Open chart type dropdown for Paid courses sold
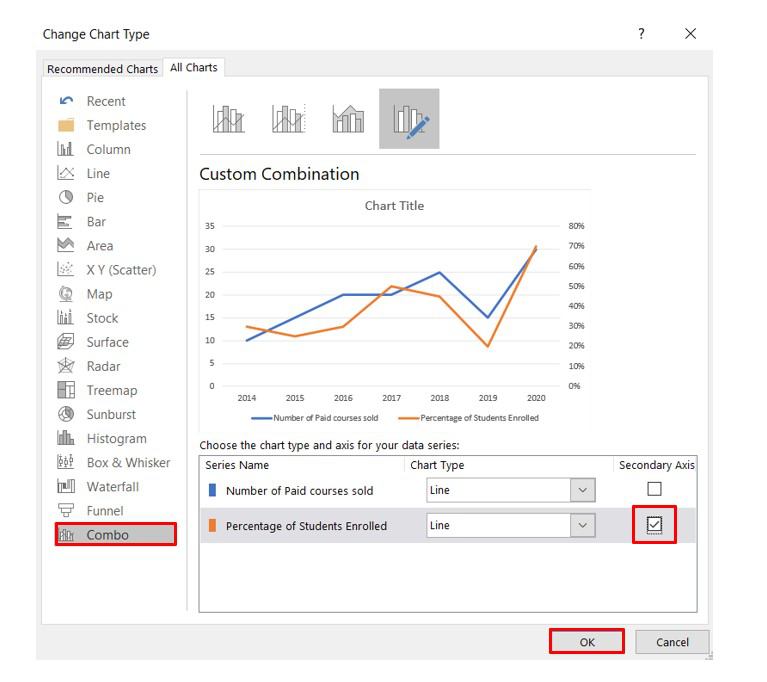767x682 pixels. (583, 490)
